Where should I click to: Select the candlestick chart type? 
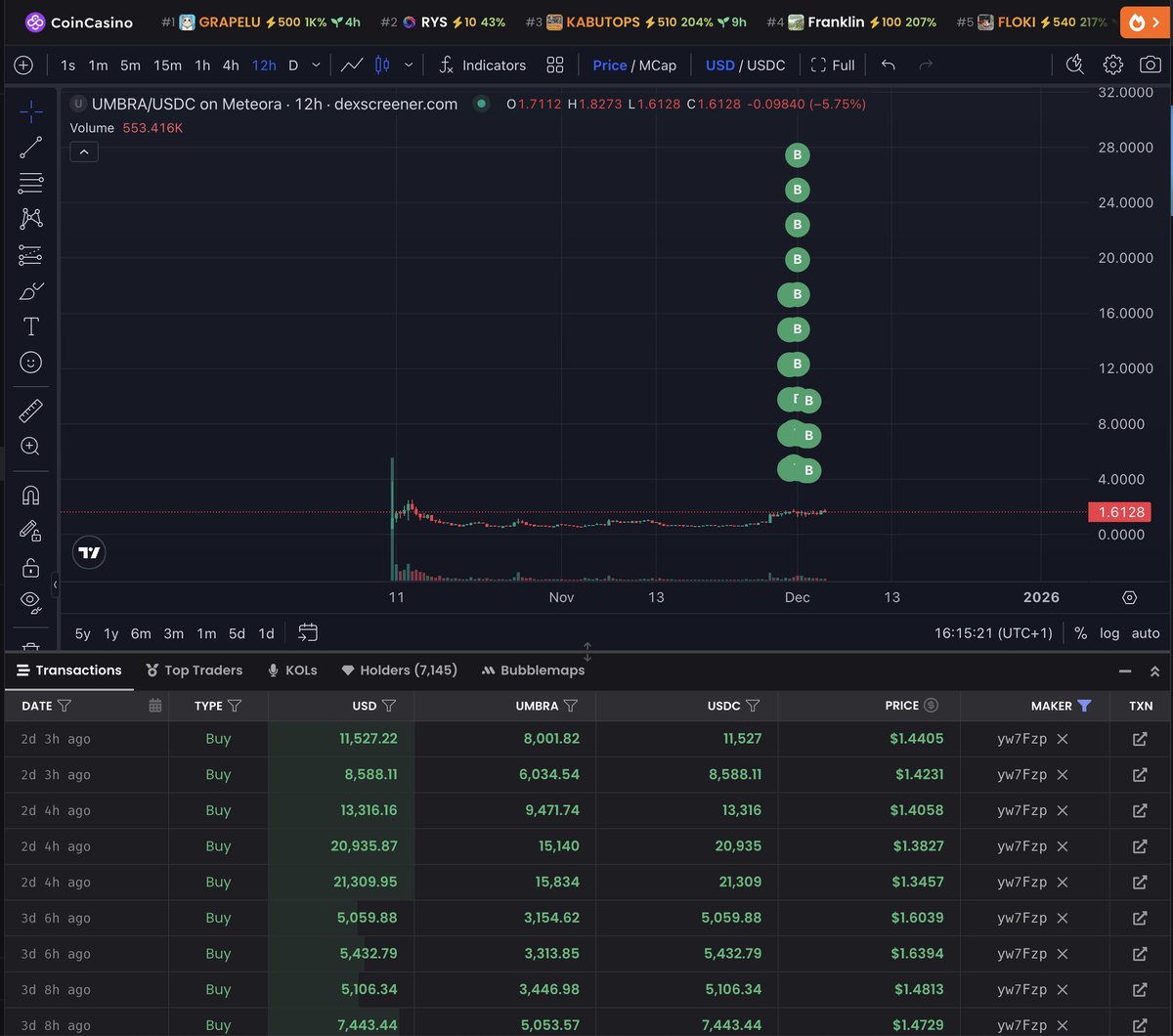click(382, 65)
